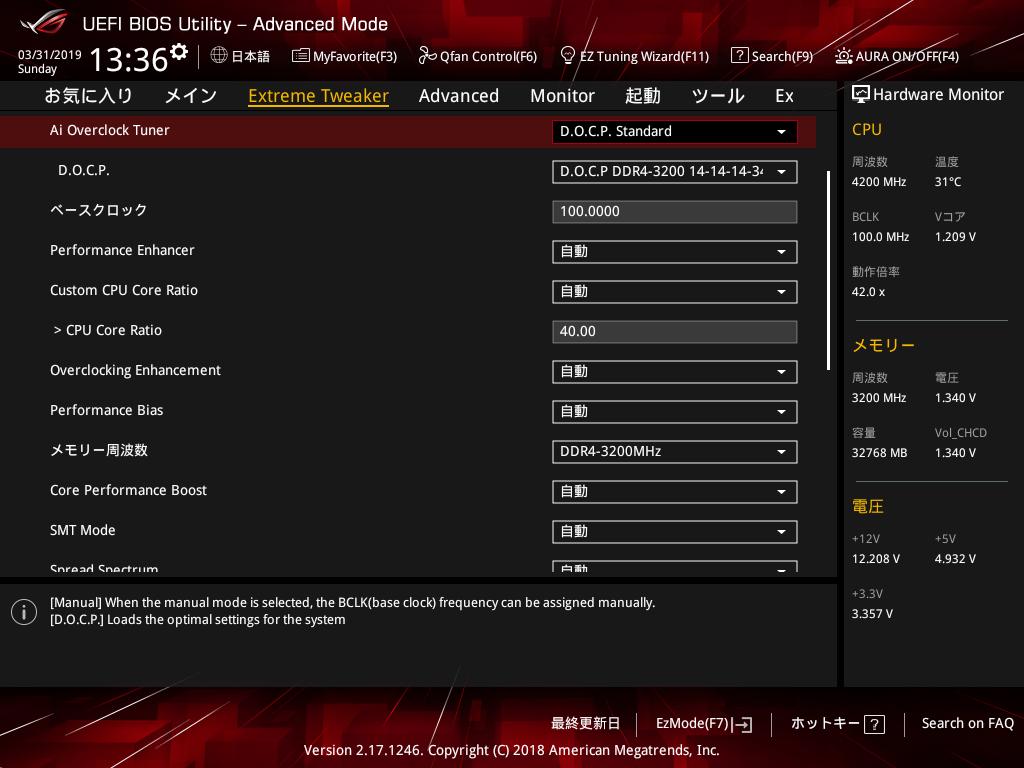This screenshot has width=1024, height=768.
Task: Open the メモリー周波数 DDR4-3200MHz dropdown
Action: tap(675, 451)
